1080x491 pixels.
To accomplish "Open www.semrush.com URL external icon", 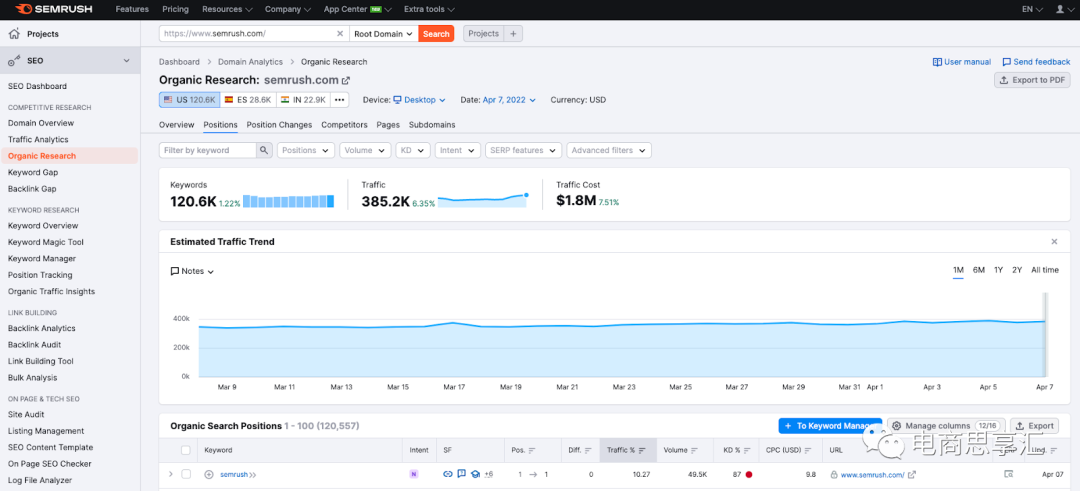I will click(912, 474).
